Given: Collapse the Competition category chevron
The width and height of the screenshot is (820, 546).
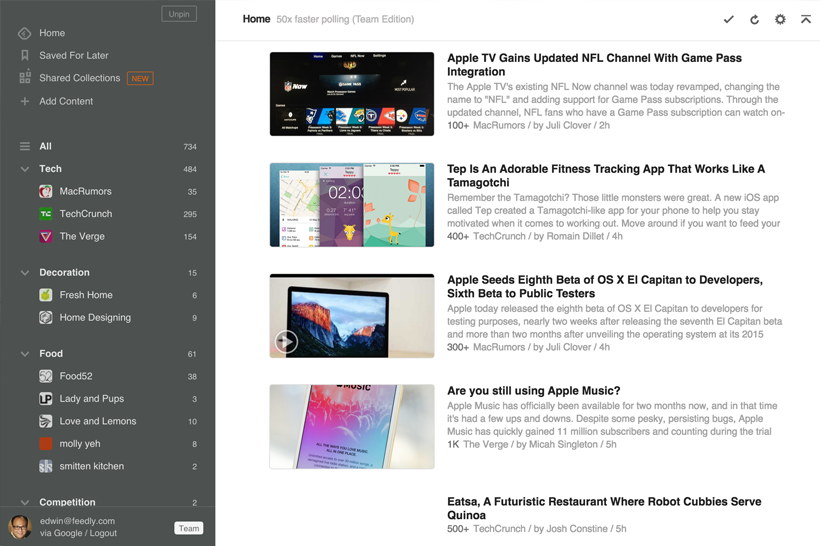Looking at the screenshot, I should pyautogui.click(x=25, y=502).
